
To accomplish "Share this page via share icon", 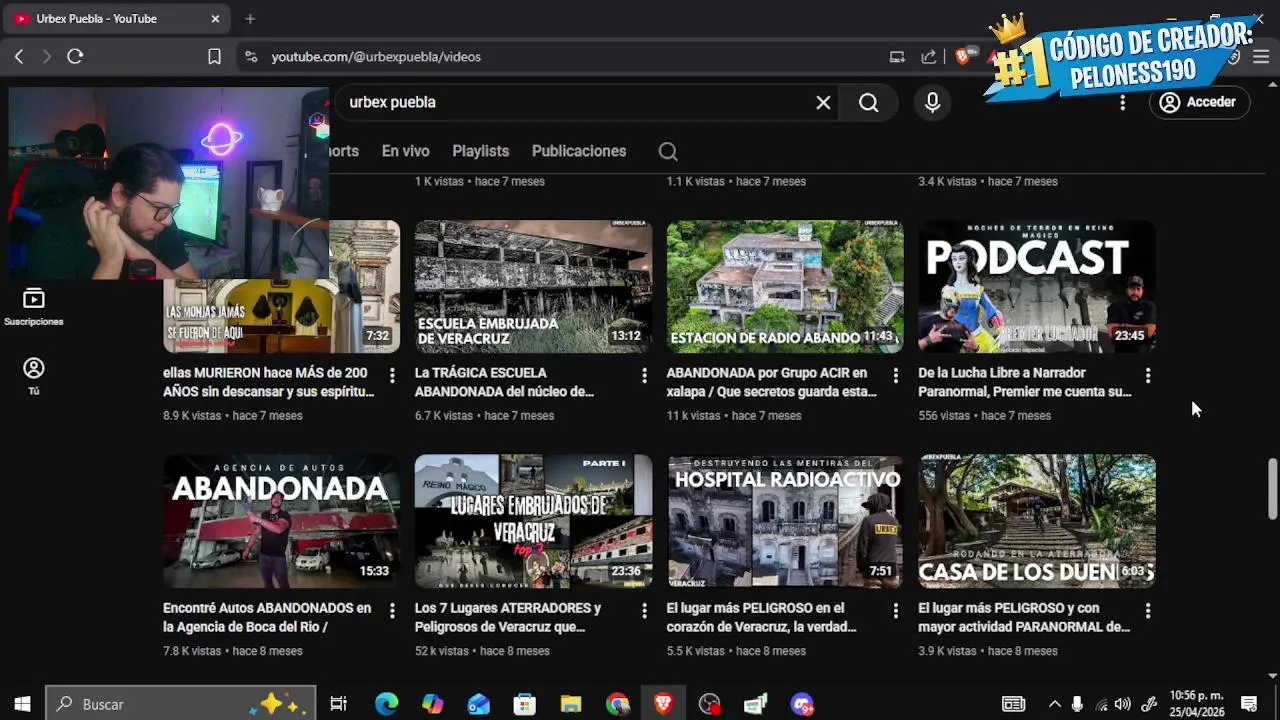I will pos(929,57).
